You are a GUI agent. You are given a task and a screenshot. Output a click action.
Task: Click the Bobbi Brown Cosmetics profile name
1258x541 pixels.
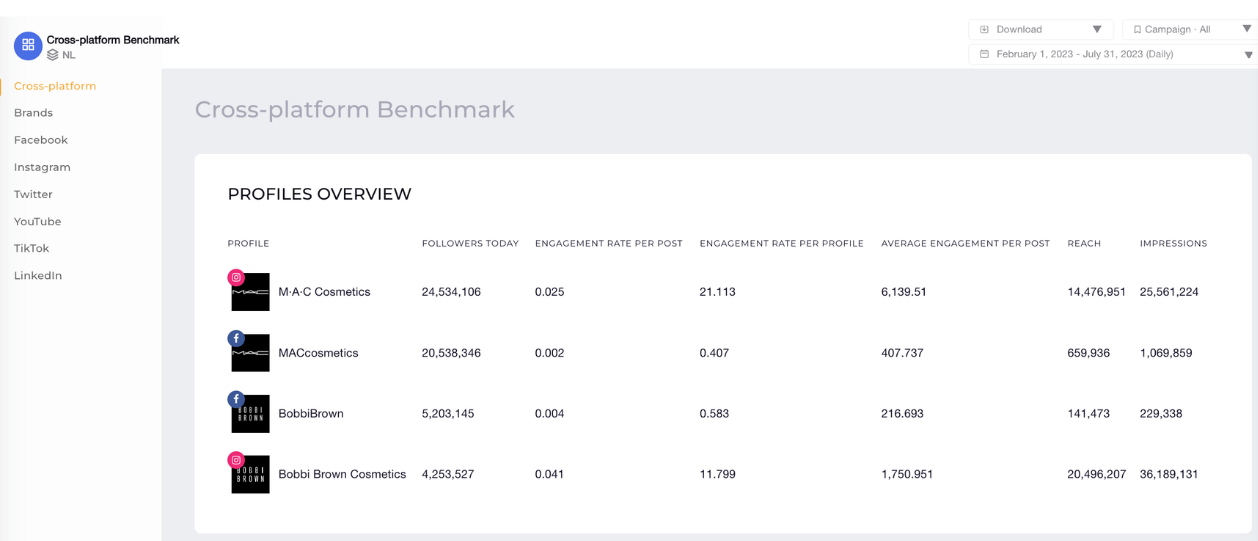pos(342,474)
